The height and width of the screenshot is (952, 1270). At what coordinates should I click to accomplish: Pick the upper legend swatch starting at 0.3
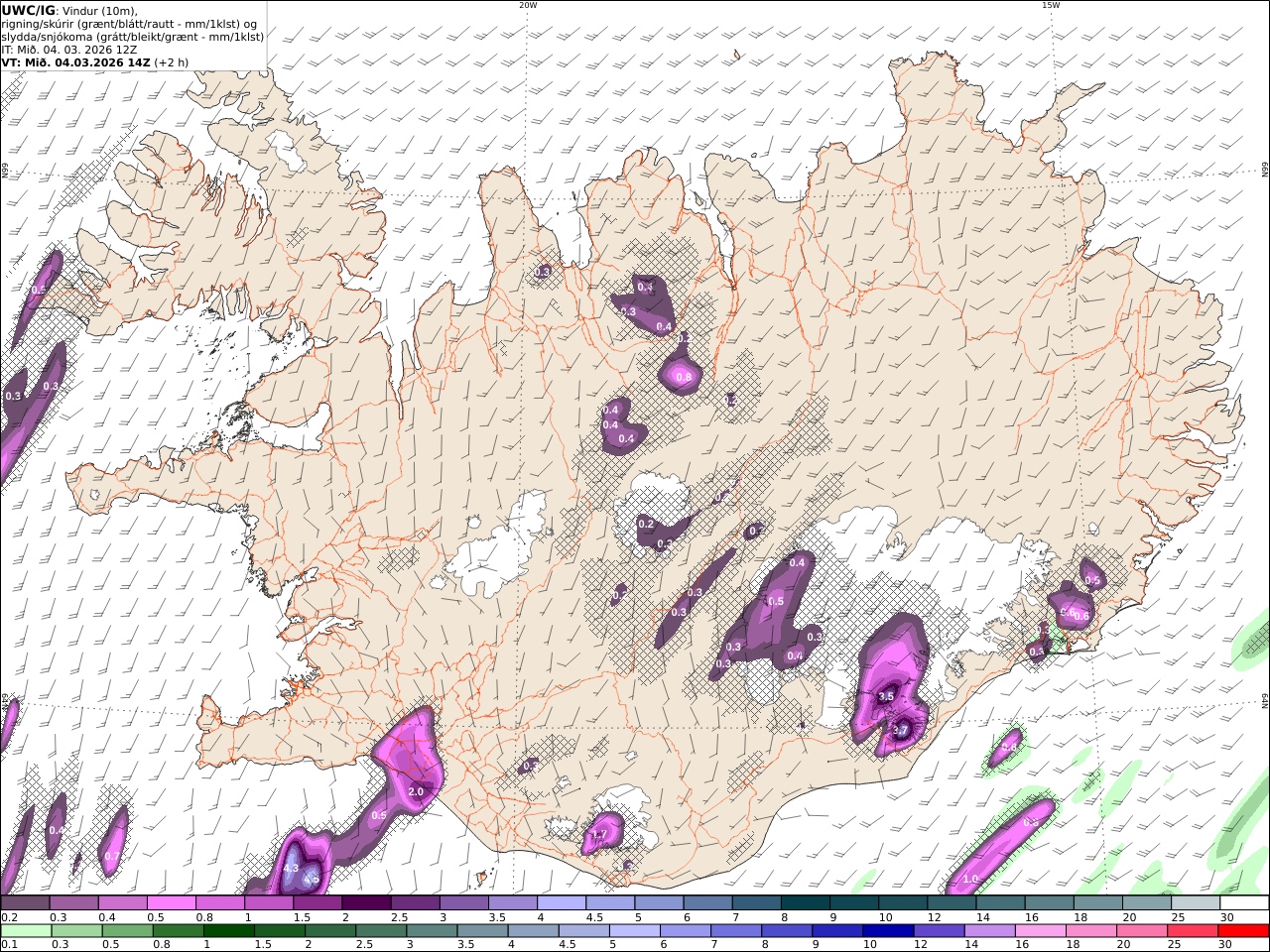74,903
